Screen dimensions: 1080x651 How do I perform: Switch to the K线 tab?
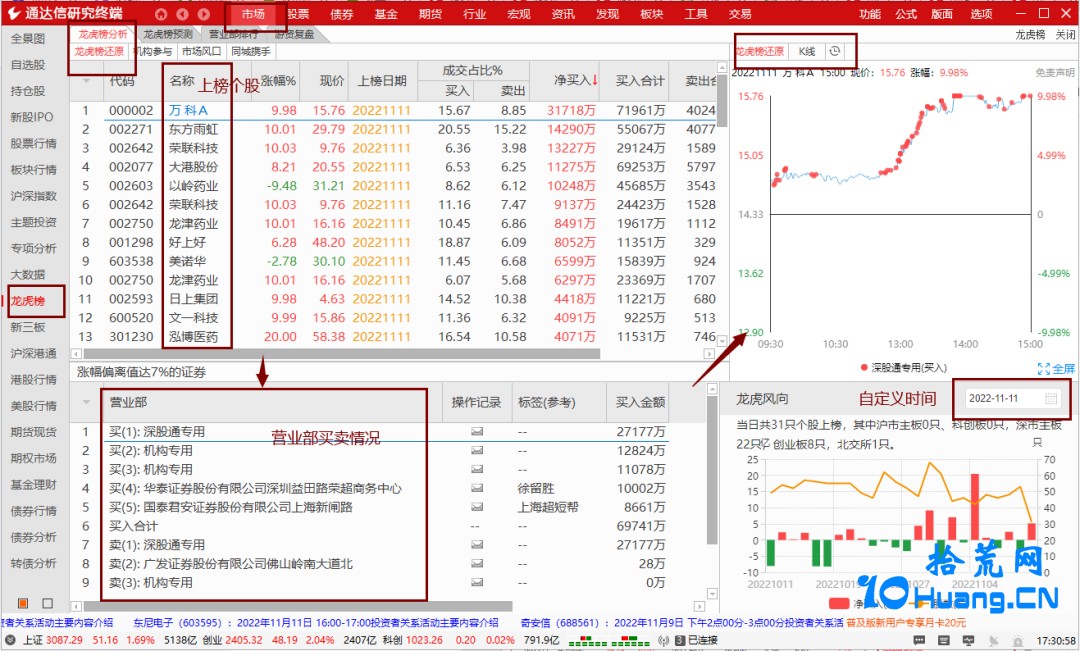click(x=807, y=51)
